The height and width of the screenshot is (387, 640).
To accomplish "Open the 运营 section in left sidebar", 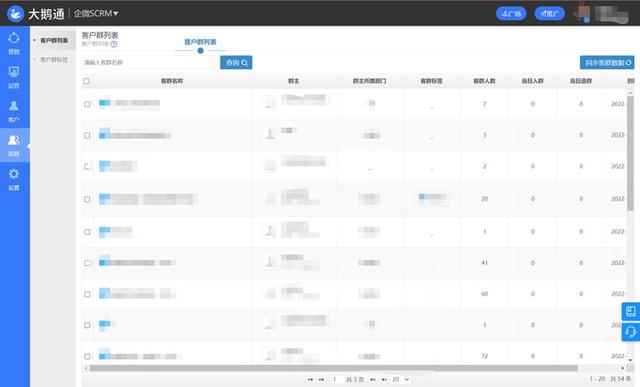I will (14, 77).
